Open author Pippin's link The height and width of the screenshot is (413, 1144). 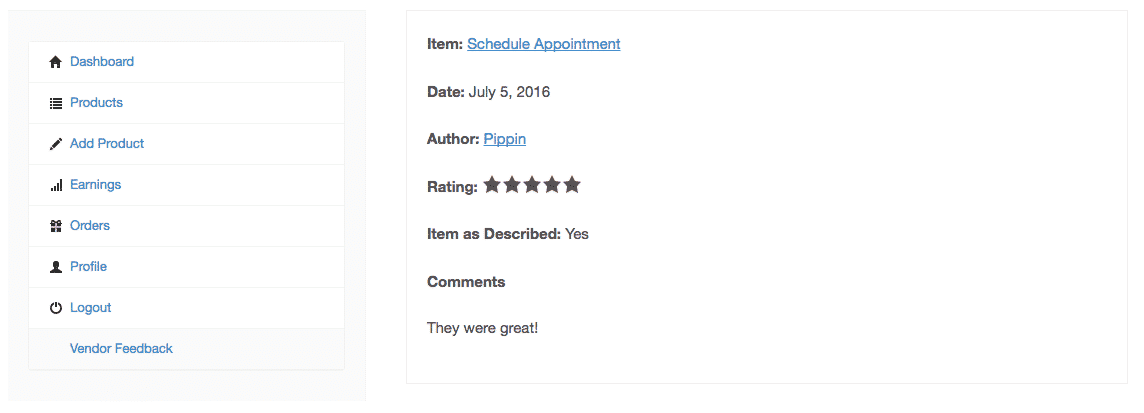[x=504, y=139]
